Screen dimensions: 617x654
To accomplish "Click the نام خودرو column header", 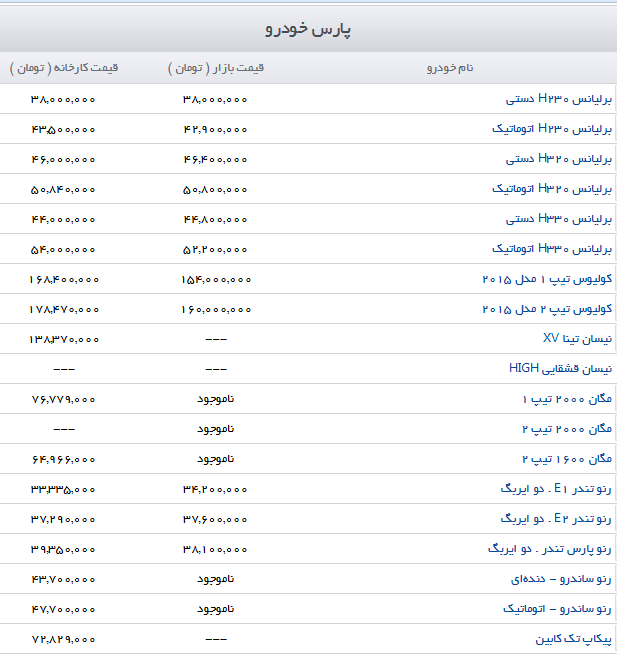I will point(450,68).
